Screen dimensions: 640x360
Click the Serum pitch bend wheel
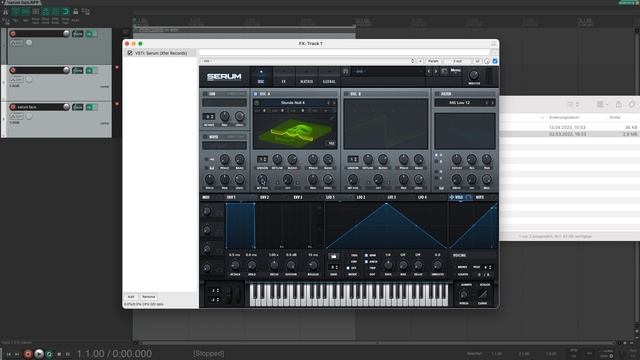(229, 295)
